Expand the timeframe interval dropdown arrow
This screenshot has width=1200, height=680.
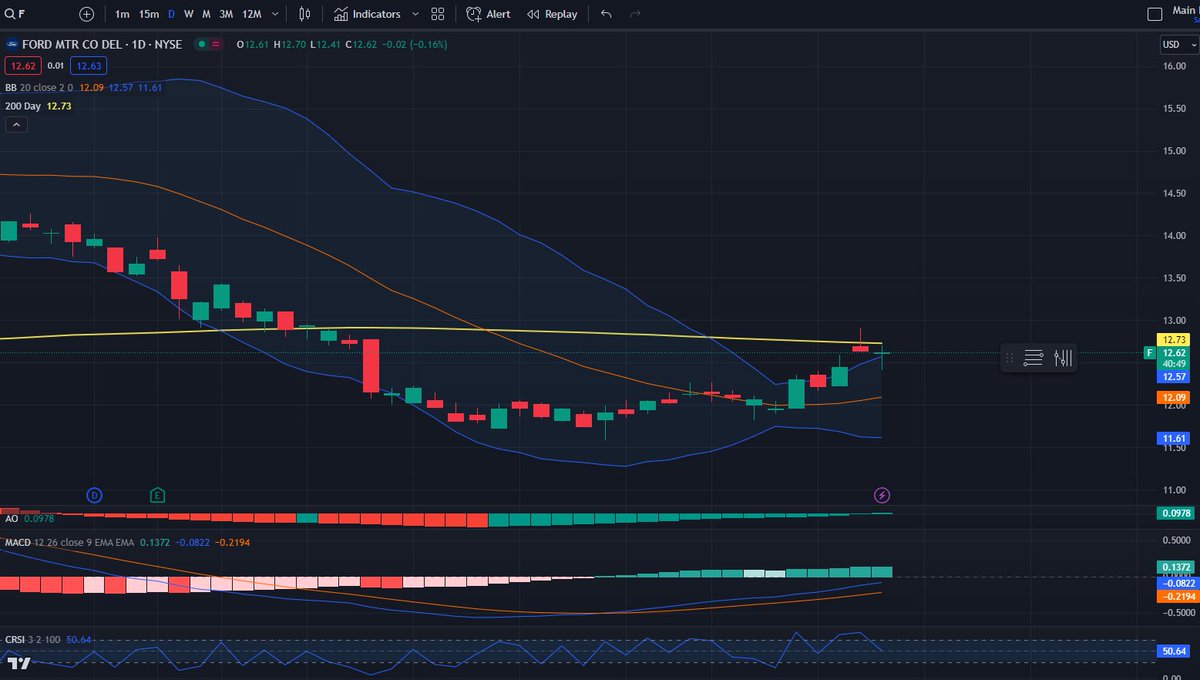pyautogui.click(x=275, y=14)
